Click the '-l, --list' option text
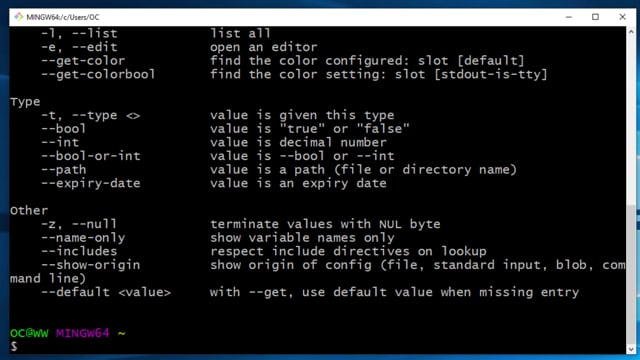The width and height of the screenshot is (640, 360). point(79,33)
